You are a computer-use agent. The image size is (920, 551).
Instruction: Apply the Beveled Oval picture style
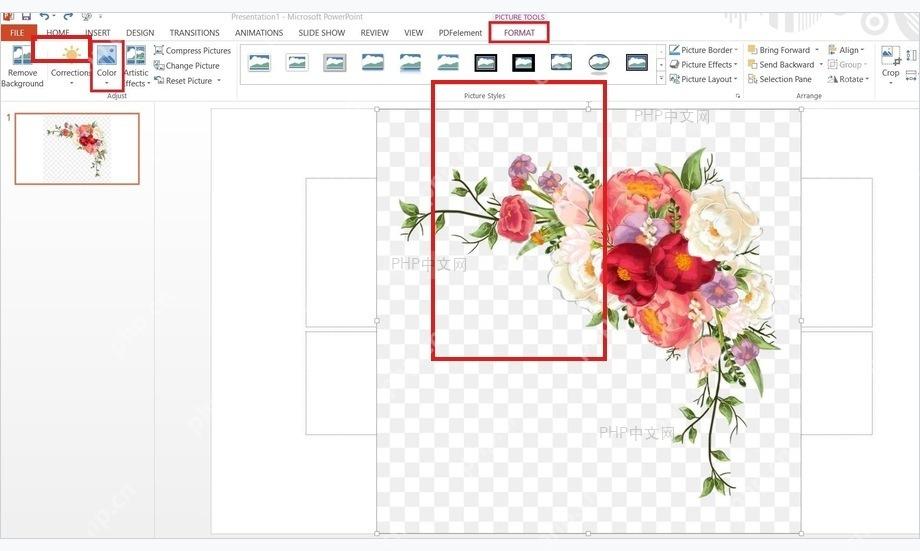(599, 62)
